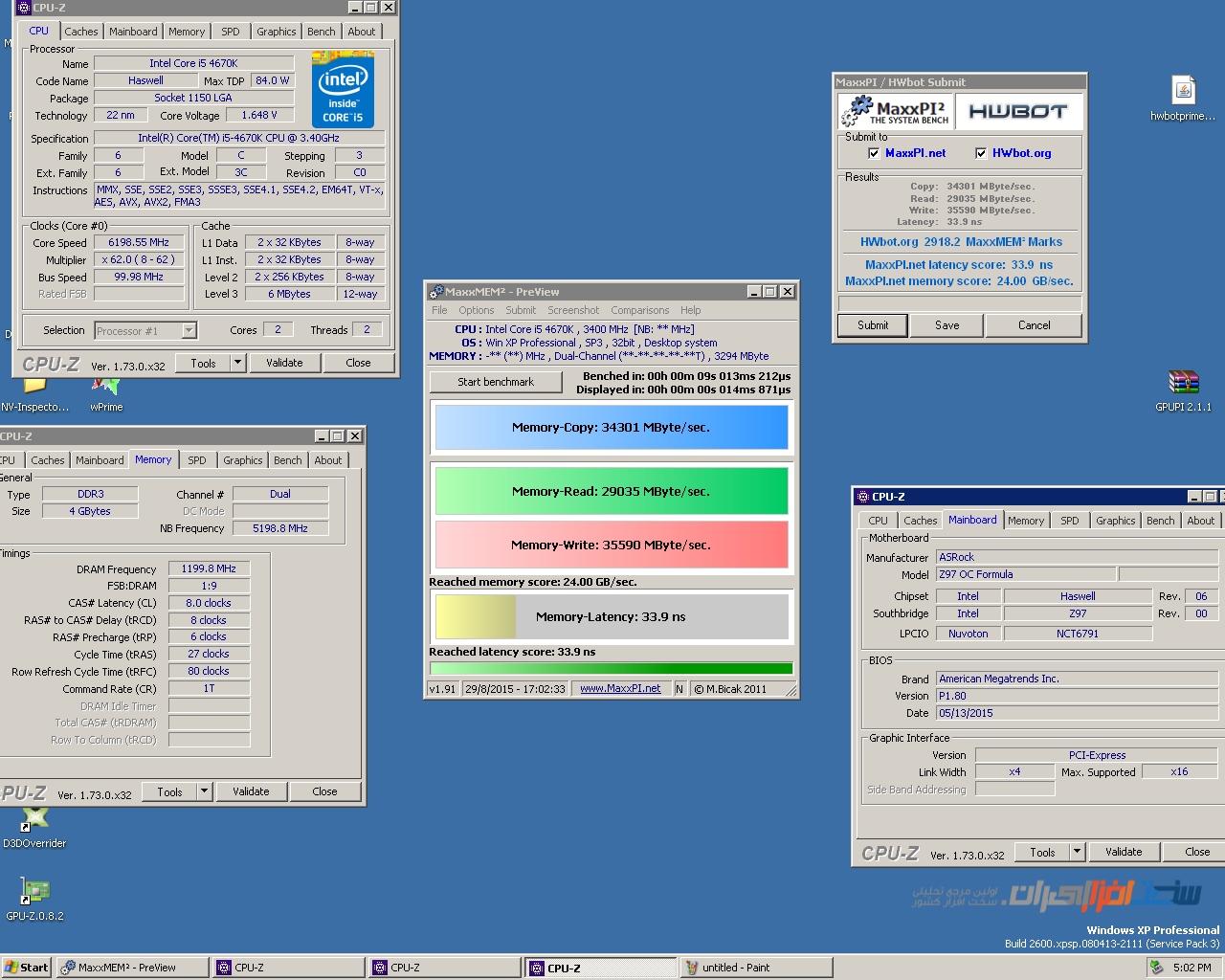
Task: Switch to Mainboard tab in top CPU-Z window
Action: (x=133, y=32)
